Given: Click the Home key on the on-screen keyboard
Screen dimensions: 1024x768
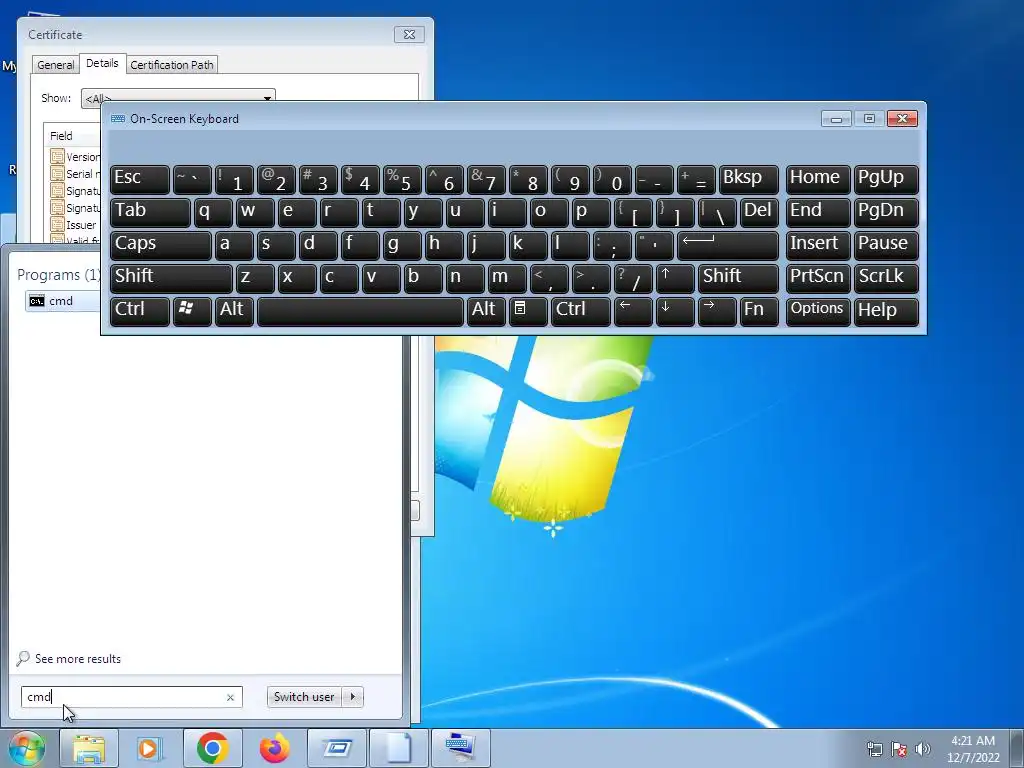Looking at the screenshot, I should pyautogui.click(x=818, y=180).
